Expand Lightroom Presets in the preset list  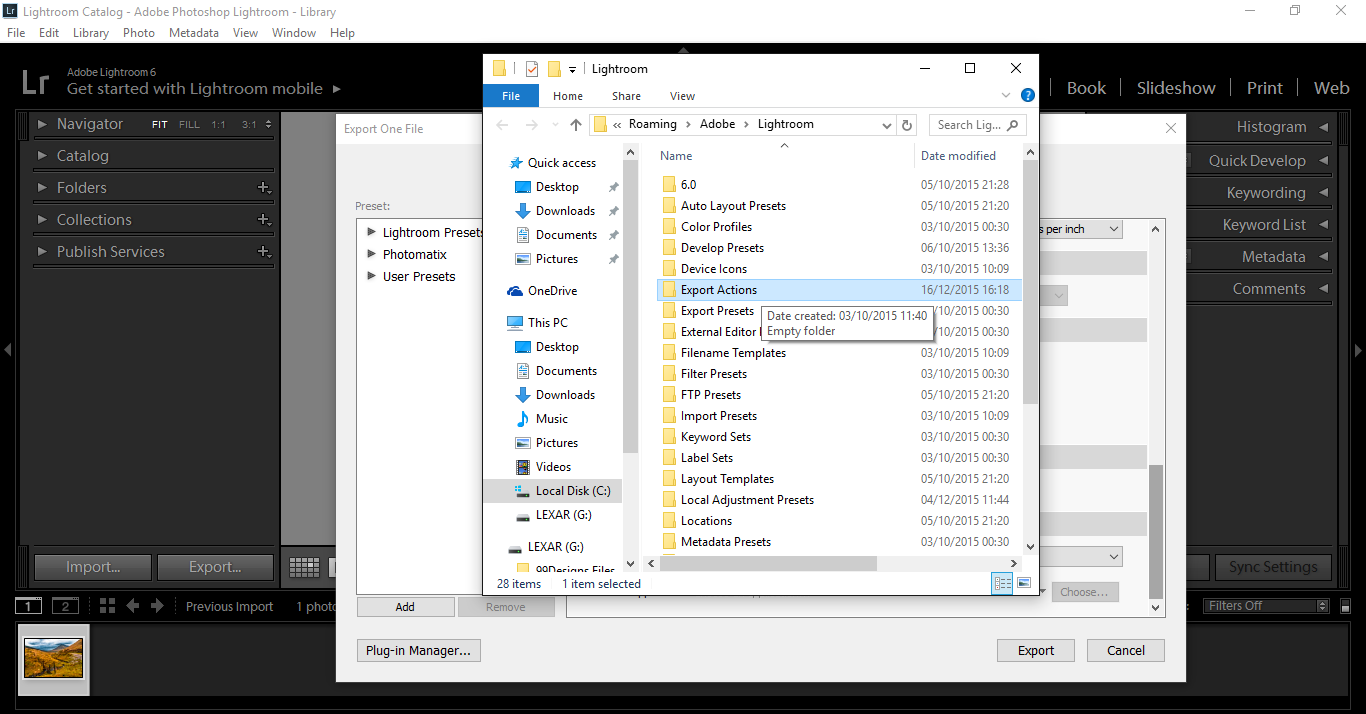point(372,233)
